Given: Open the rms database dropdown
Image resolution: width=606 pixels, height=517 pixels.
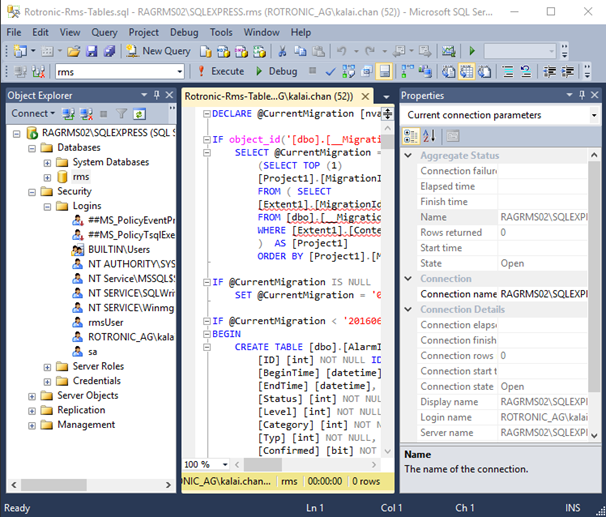Looking at the screenshot, I should (x=180, y=72).
